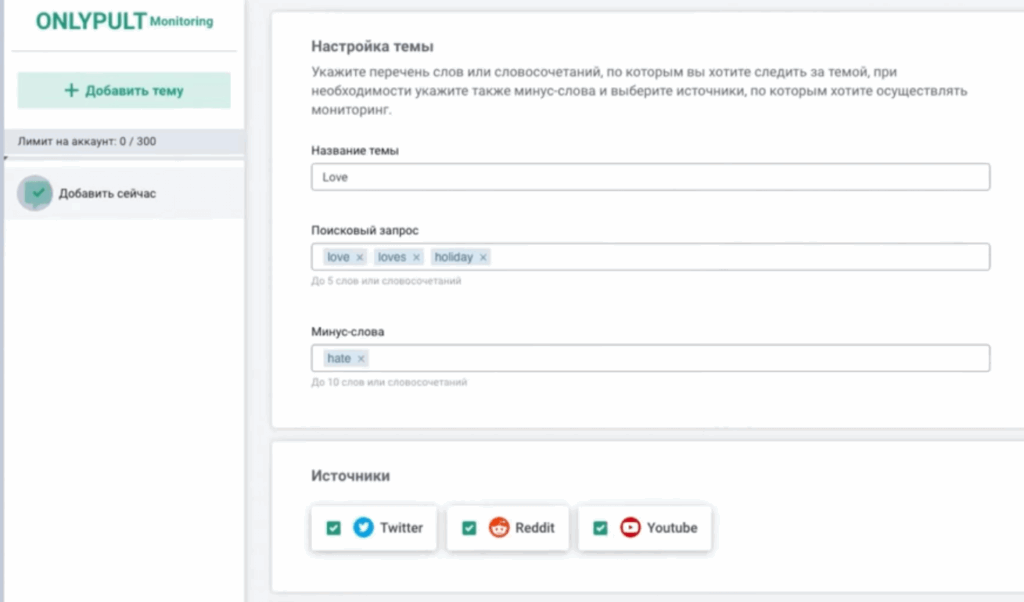
Task: Click inside the 'Поисковый запрос' tag field
Action: coord(740,257)
